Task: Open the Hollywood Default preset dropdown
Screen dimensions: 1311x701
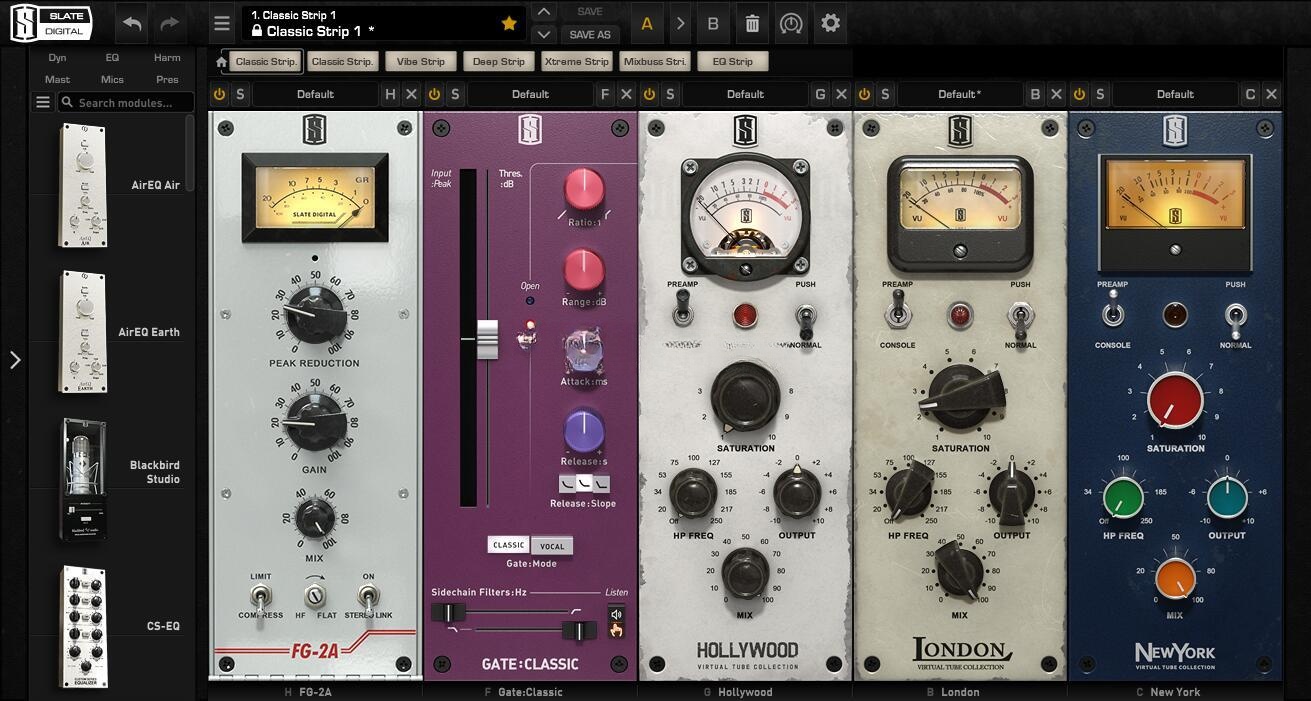Action: [745, 94]
